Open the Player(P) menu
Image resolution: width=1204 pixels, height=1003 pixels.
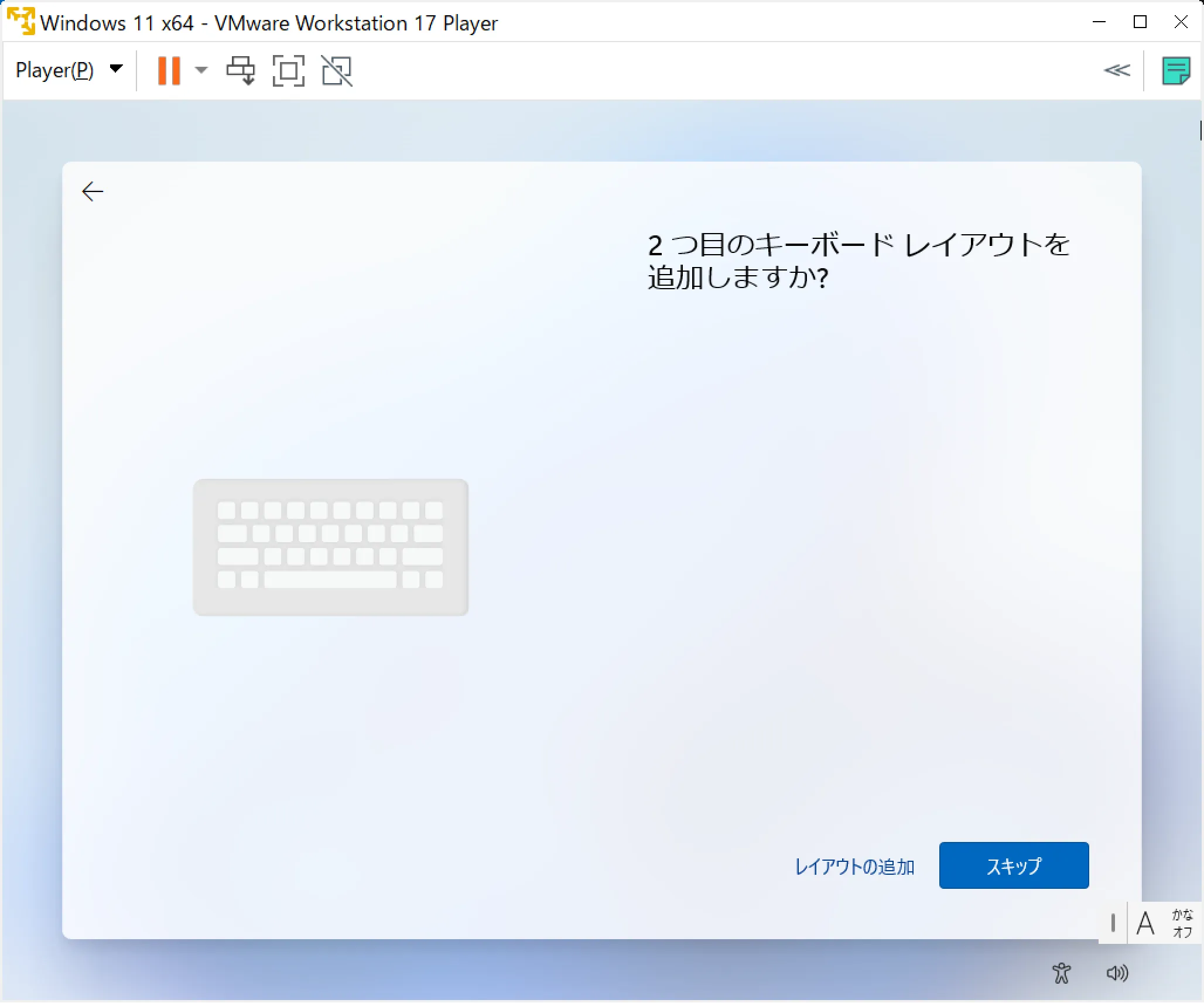coord(54,70)
